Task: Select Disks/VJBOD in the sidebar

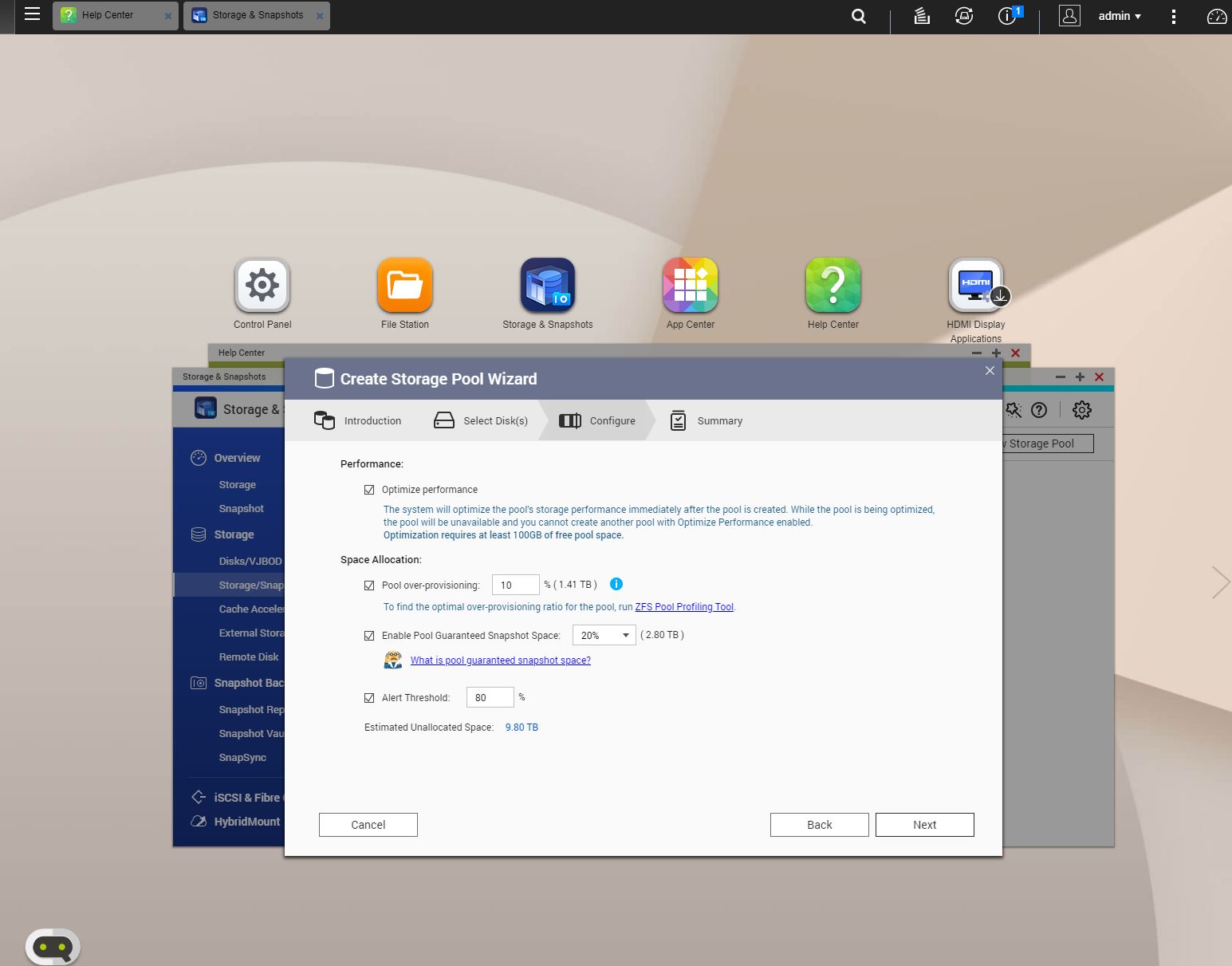Action: point(250,561)
